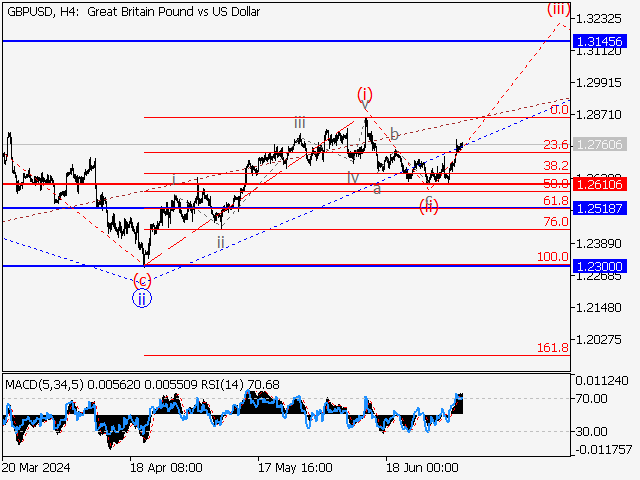Click the 0.011240 indicator scale label

602,381
